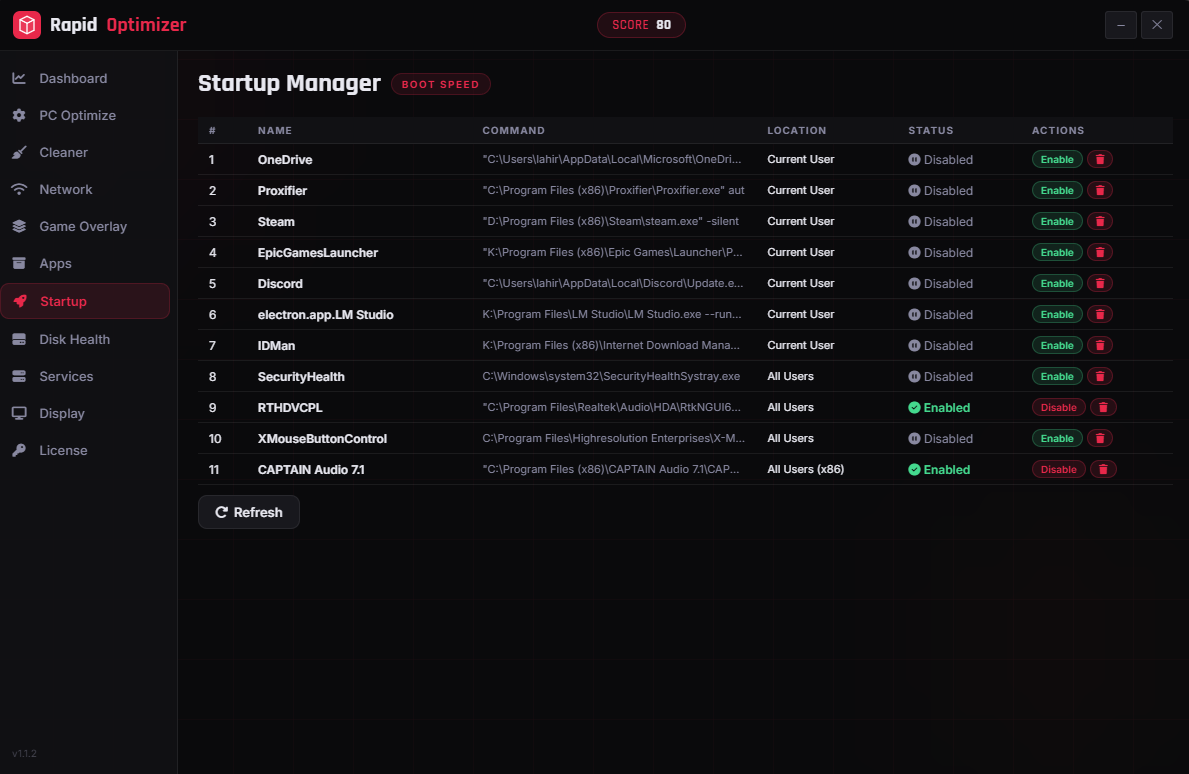1189x774 pixels.
Task: Enable IDMan at startup
Action: [x=1057, y=346]
